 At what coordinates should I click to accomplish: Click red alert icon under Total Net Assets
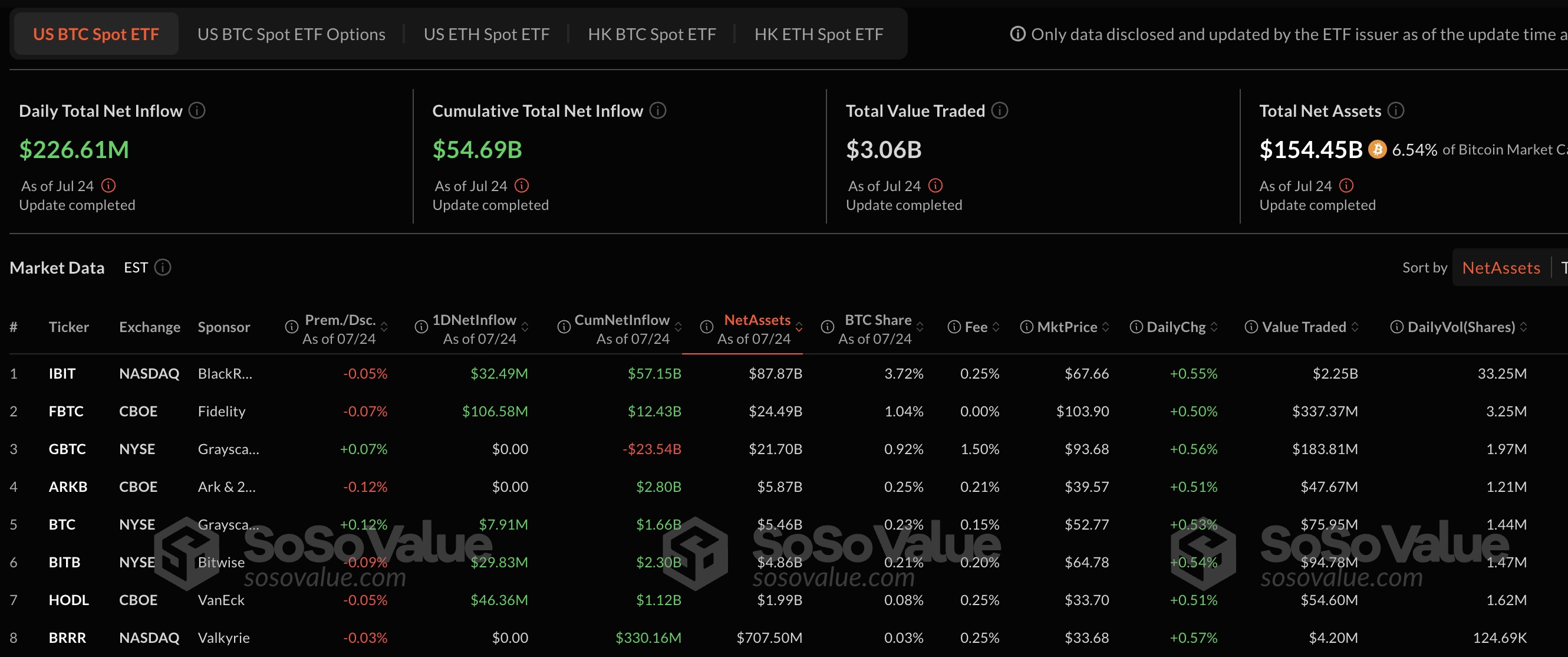pyautogui.click(x=1346, y=185)
